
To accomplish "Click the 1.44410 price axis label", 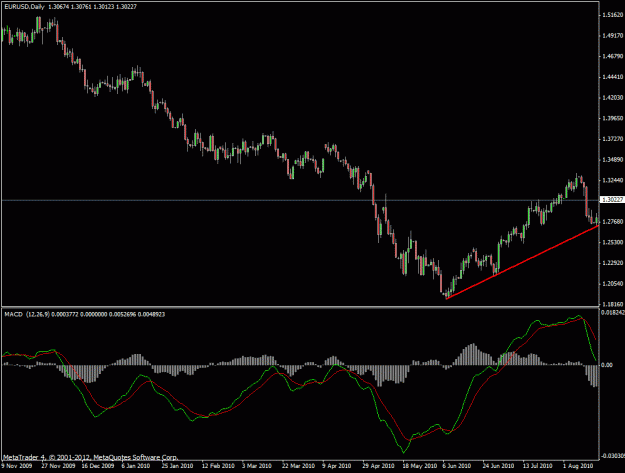I will click(x=613, y=77).
